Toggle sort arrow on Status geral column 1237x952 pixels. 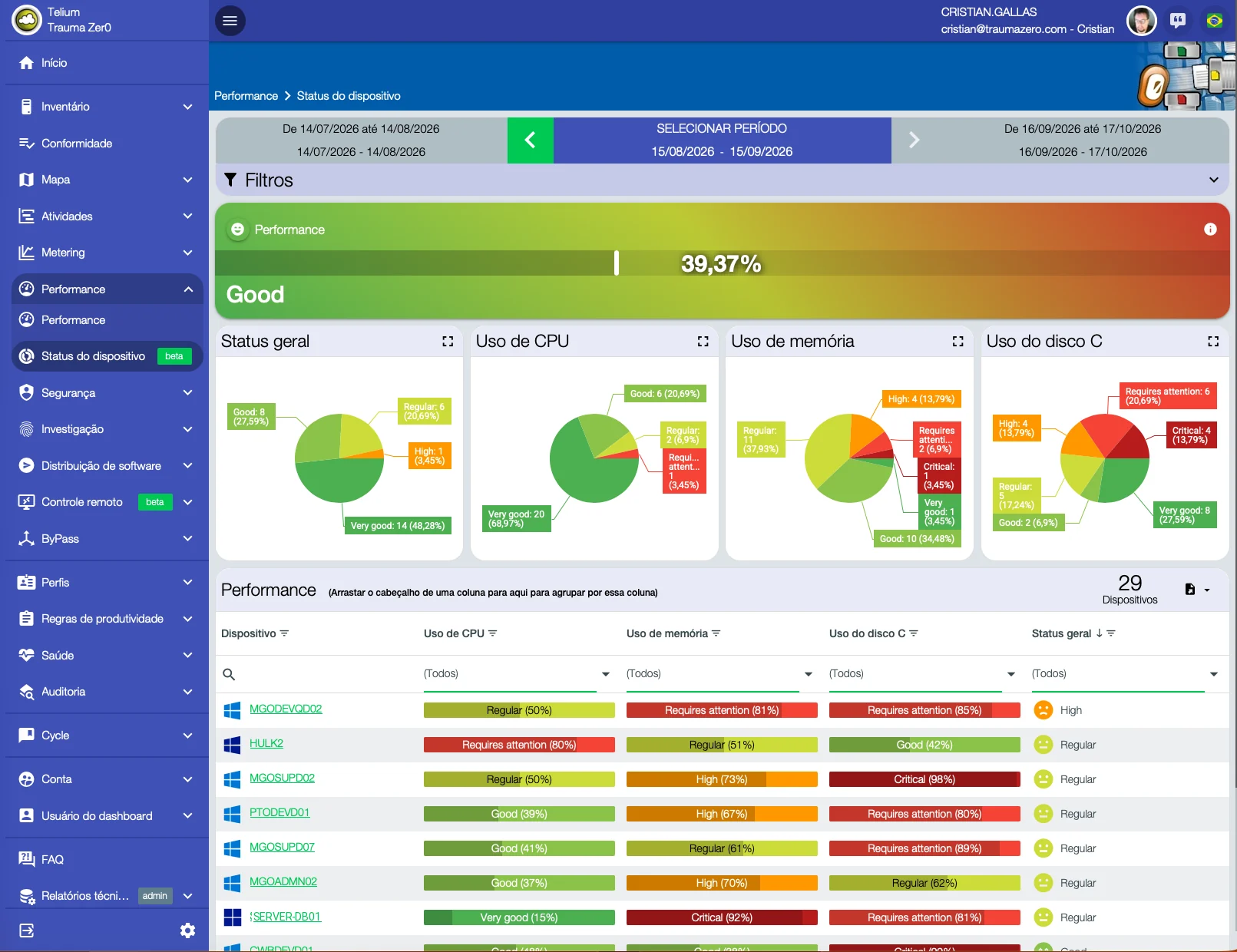[x=1099, y=633]
